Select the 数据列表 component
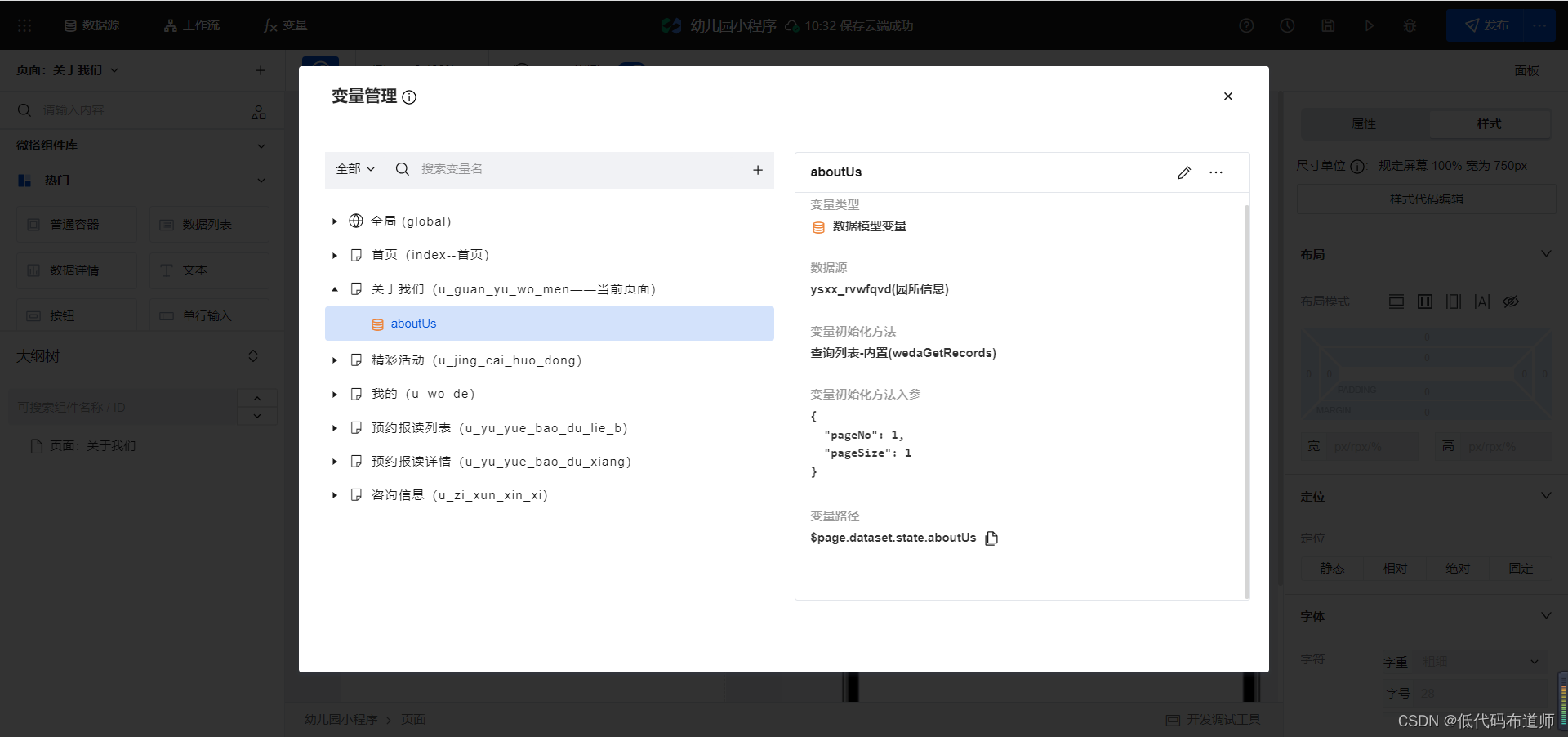This screenshot has height=737, width=1568. click(x=209, y=225)
